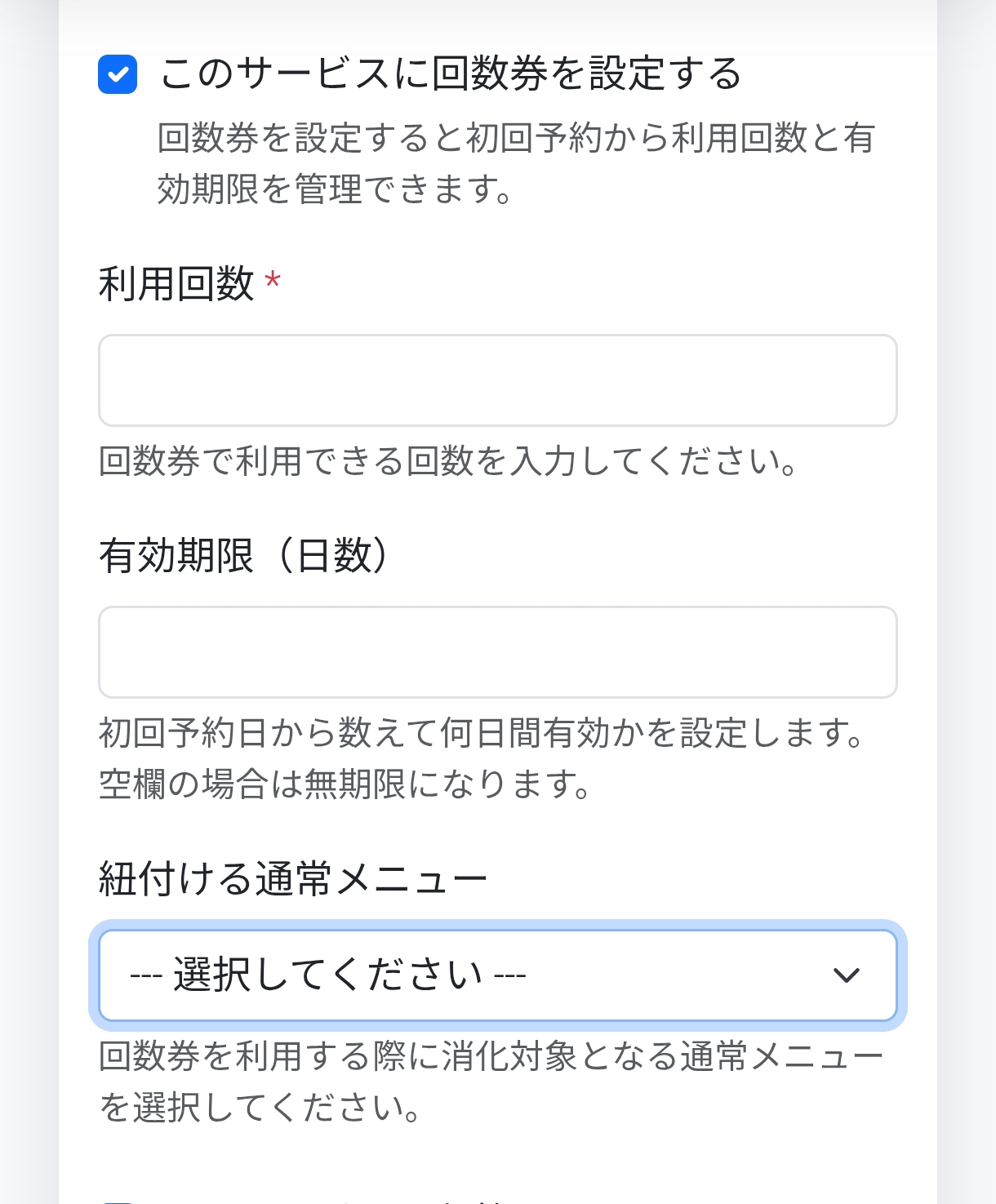996x1204 pixels.
Task: Show options in the highlighted combo box
Action: pyautogui.click(x=498, y=975)
